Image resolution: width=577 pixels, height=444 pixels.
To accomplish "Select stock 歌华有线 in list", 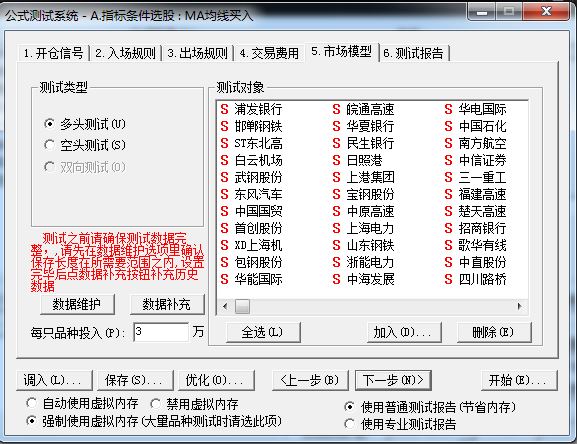I will pos(482,245).
